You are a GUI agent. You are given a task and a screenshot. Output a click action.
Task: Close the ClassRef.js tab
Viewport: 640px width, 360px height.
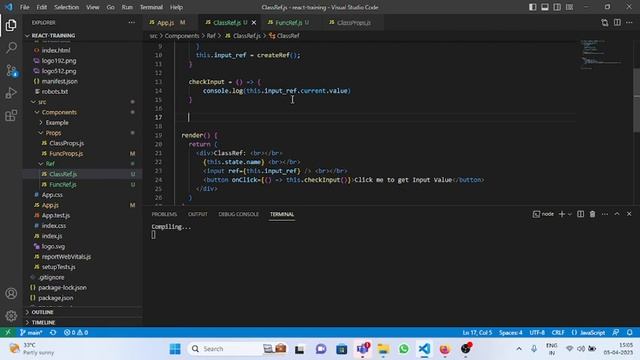point(253,23)
